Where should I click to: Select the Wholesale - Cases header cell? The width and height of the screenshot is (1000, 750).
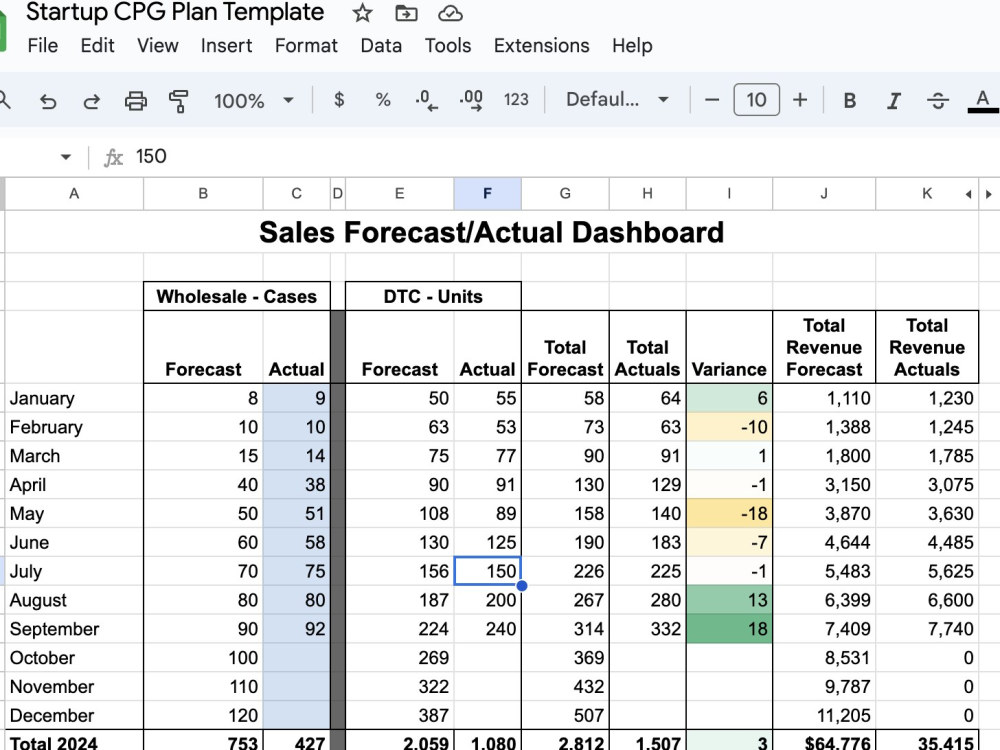coord(237,297)
